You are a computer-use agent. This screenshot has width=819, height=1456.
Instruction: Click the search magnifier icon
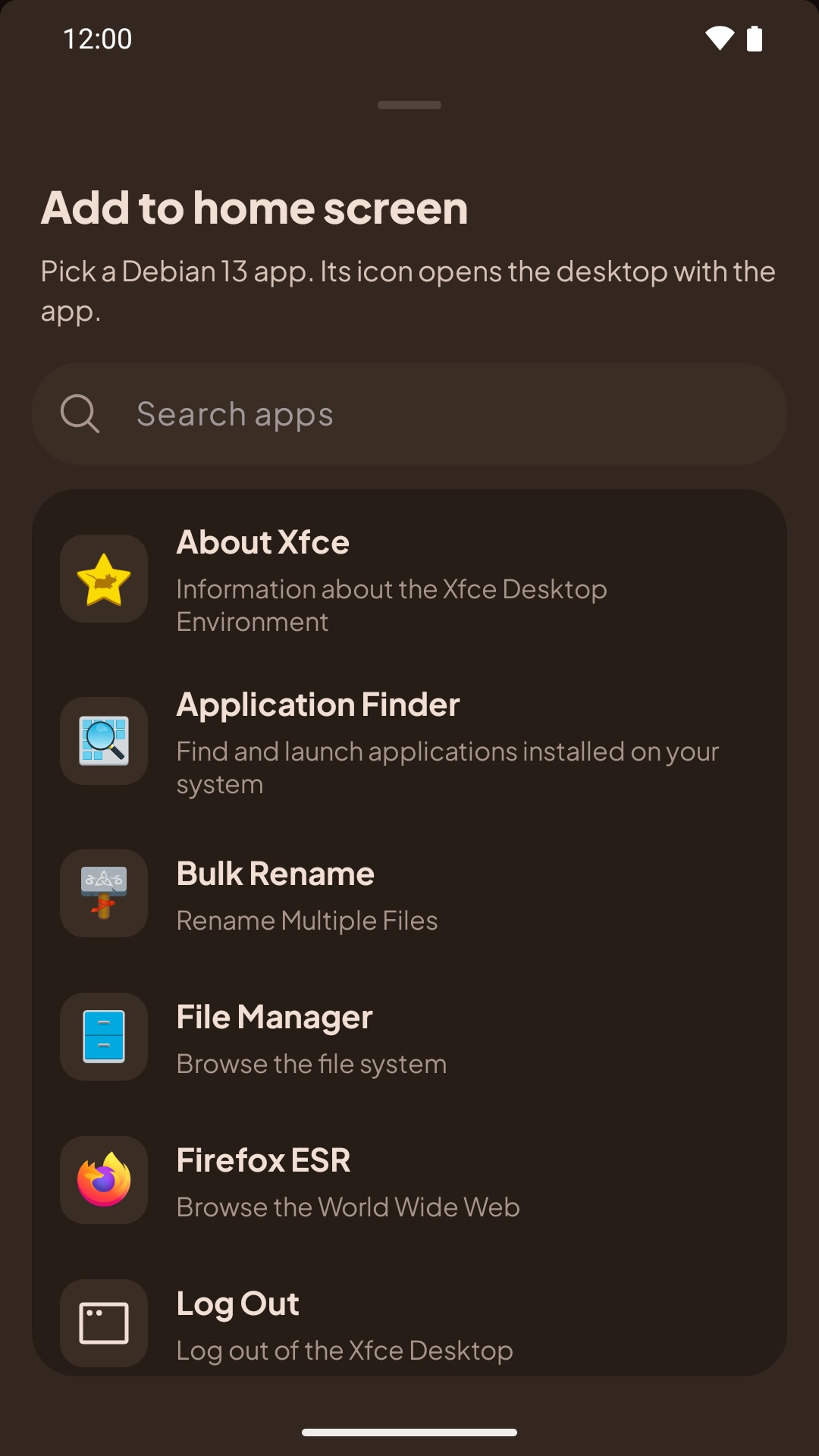click(x=80, y=413)
